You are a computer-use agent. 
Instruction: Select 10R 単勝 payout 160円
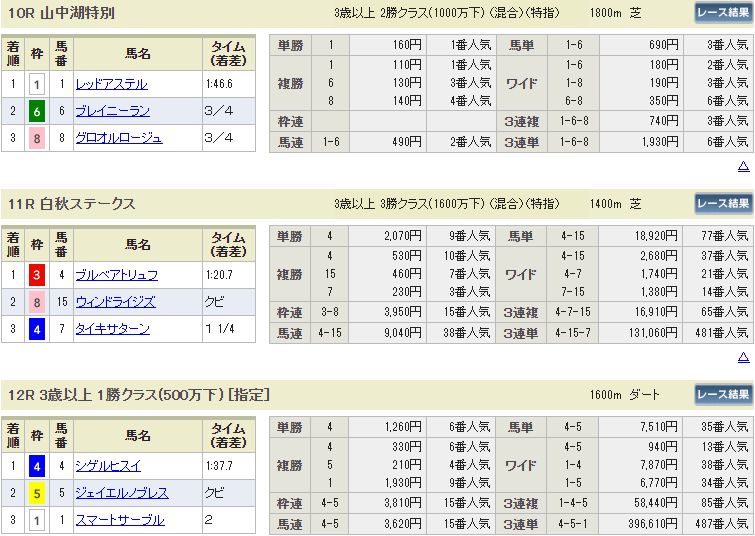(x=407, y=45)
